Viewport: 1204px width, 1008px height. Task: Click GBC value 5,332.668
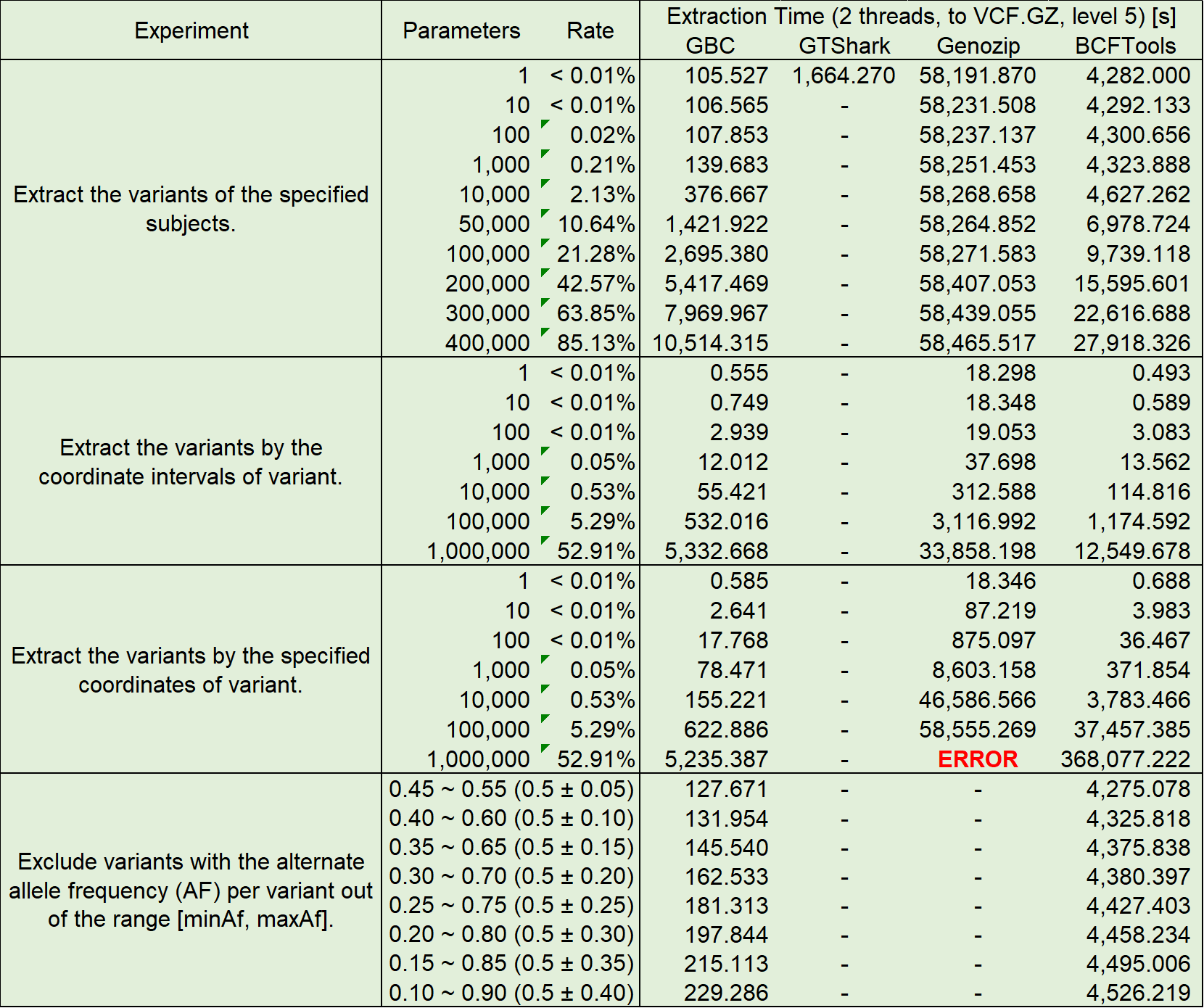coord(717,551)
